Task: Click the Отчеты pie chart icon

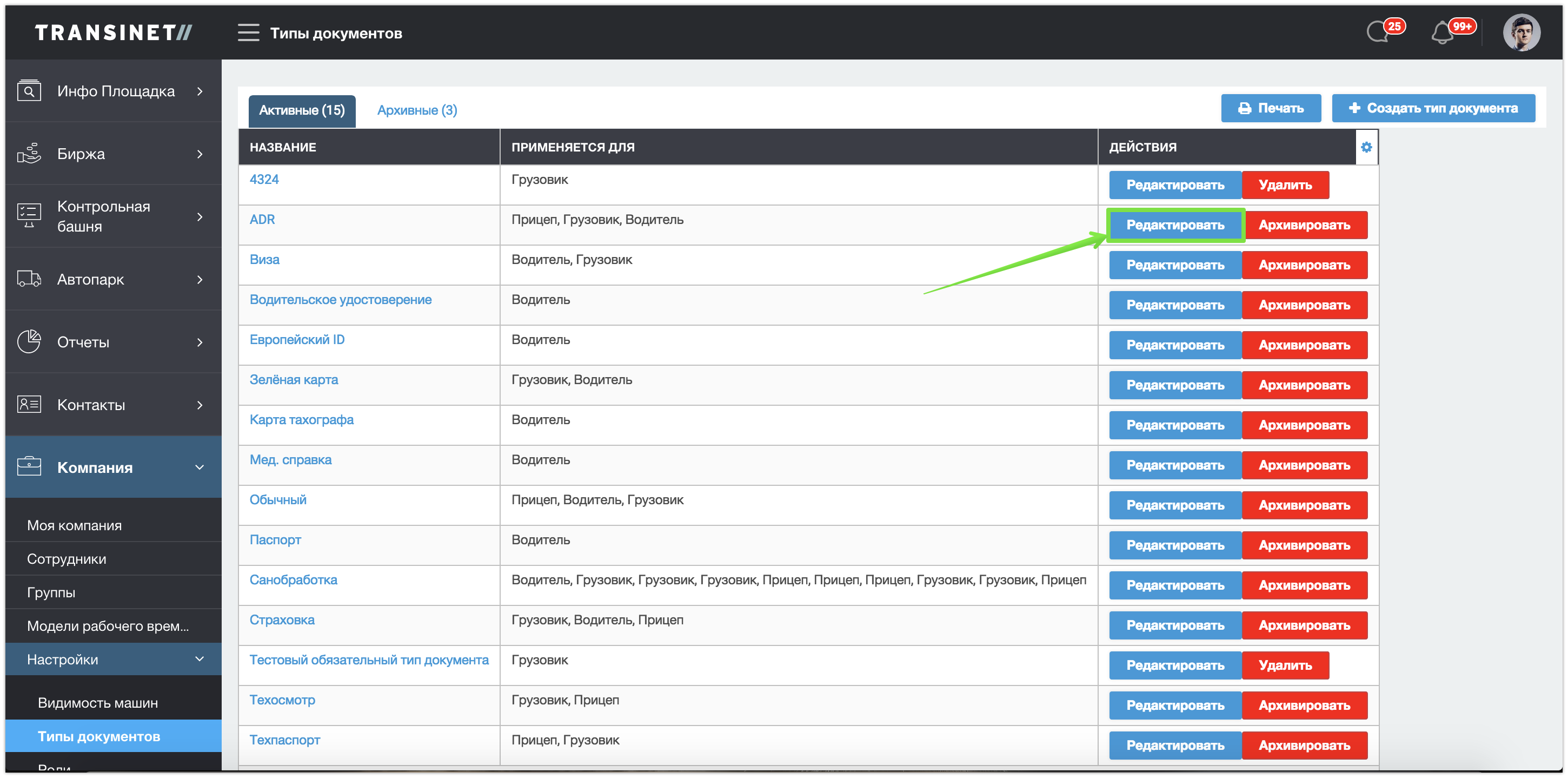Action: [x=29, y=342]
